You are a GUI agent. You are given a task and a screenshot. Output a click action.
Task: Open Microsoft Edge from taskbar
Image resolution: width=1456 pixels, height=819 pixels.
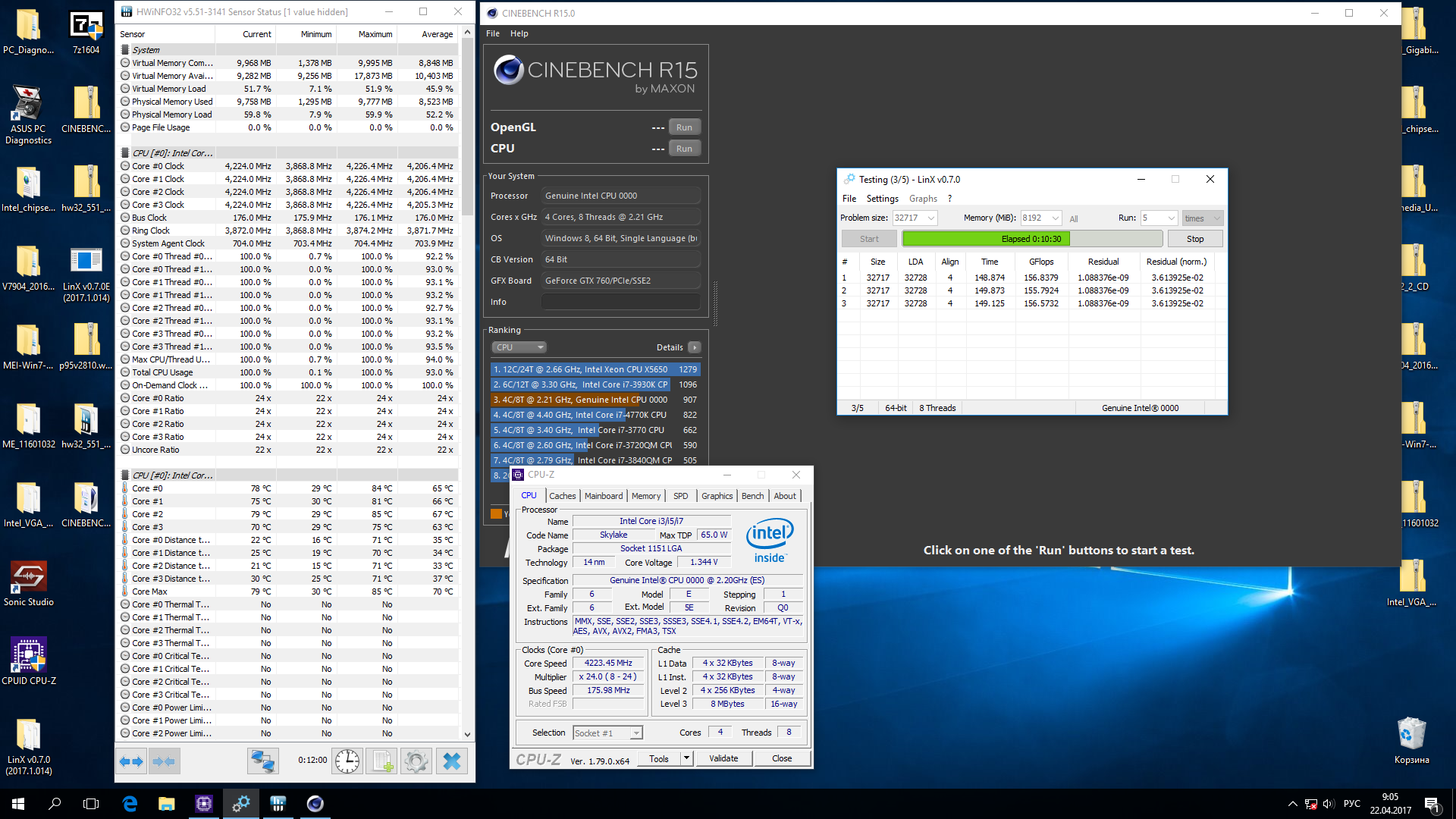130,804
